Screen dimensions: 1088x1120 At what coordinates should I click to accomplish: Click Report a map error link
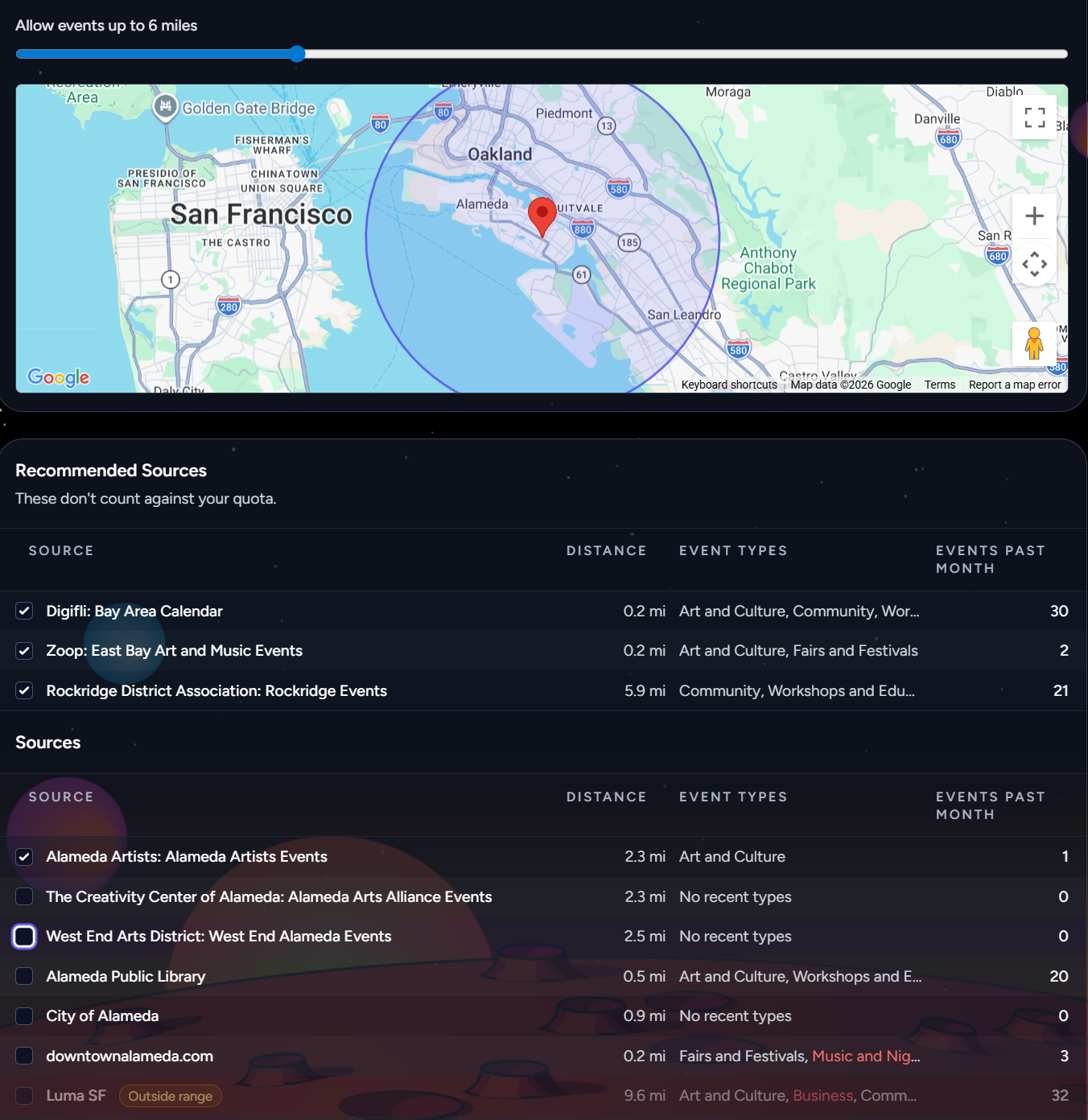[1014, 385]
